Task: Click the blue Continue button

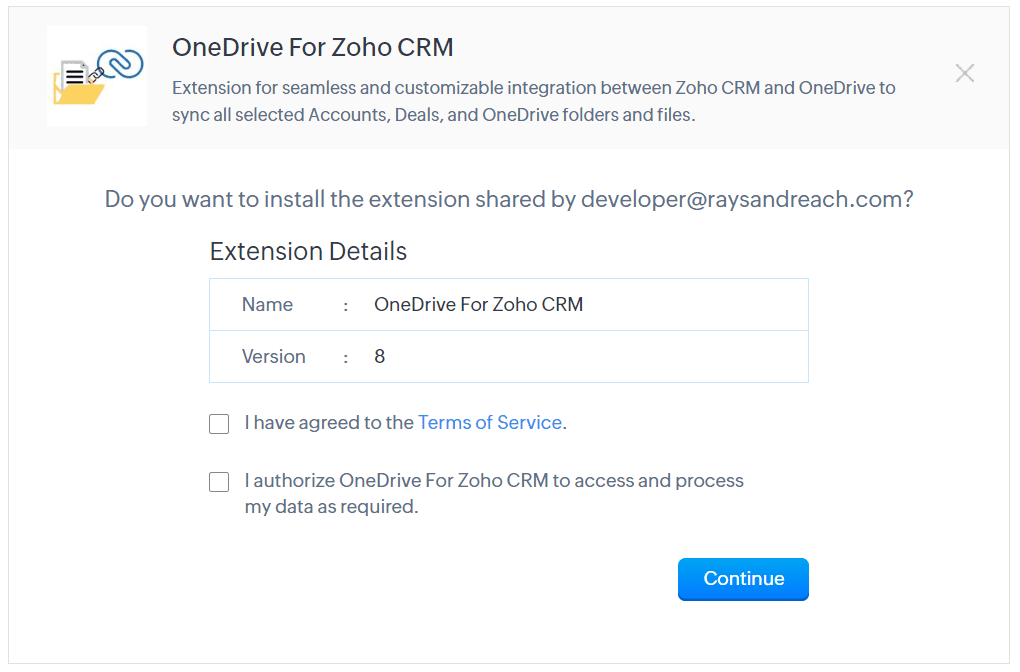Action: (x=744, y=579)
